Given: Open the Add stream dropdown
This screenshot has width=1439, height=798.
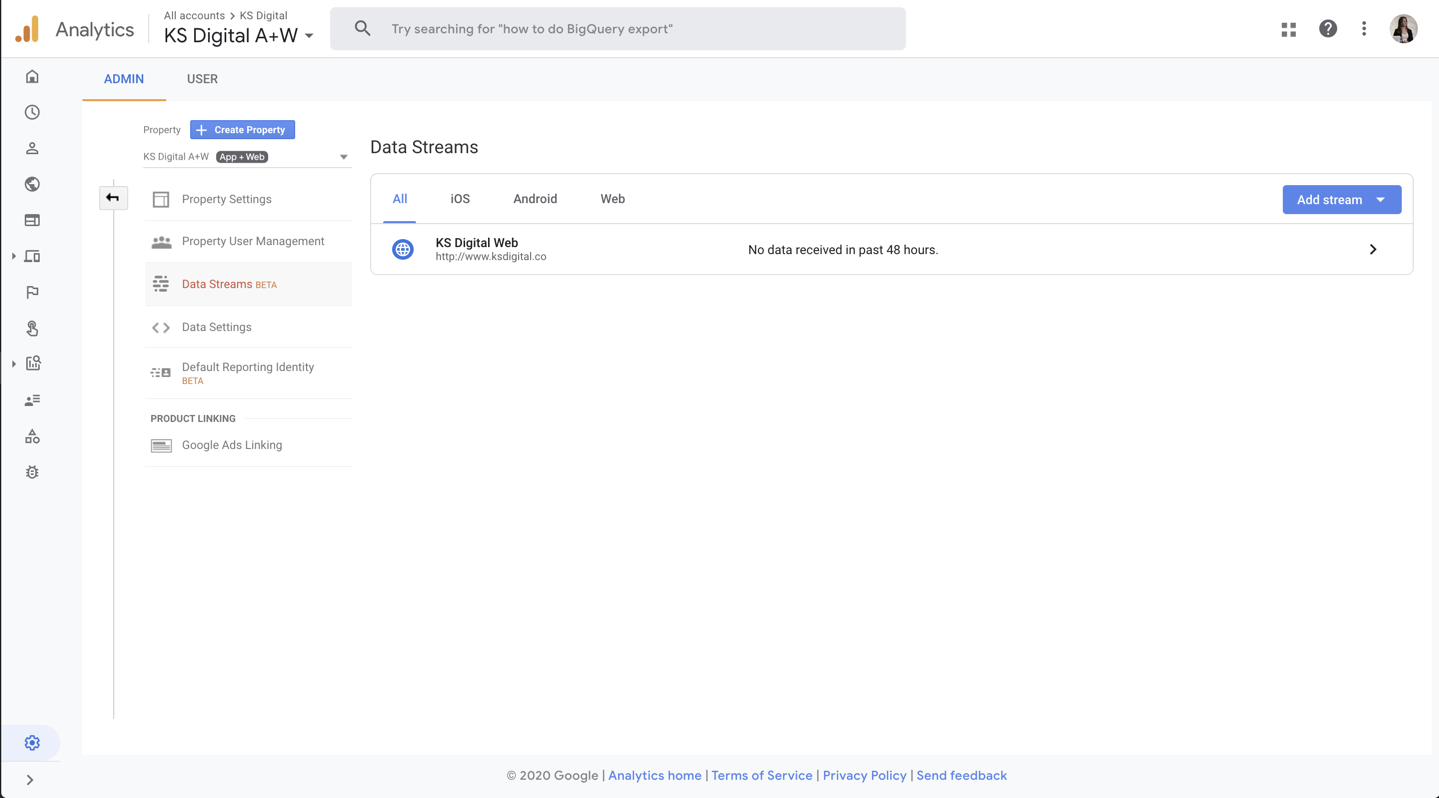Looking at the screenshot, I should (x=1342, y=200).
